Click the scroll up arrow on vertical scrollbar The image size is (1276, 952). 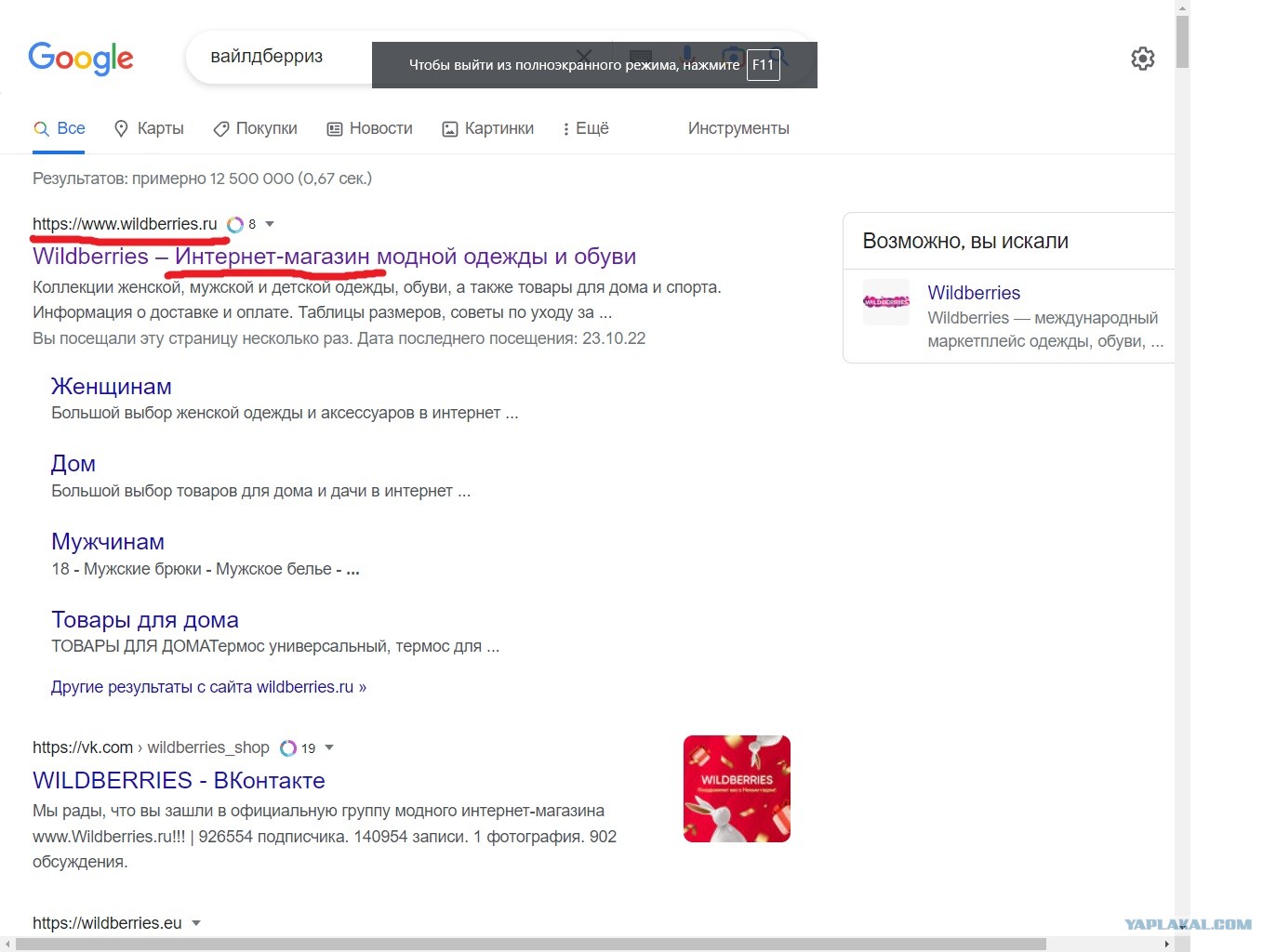(x=1182, y=7)
